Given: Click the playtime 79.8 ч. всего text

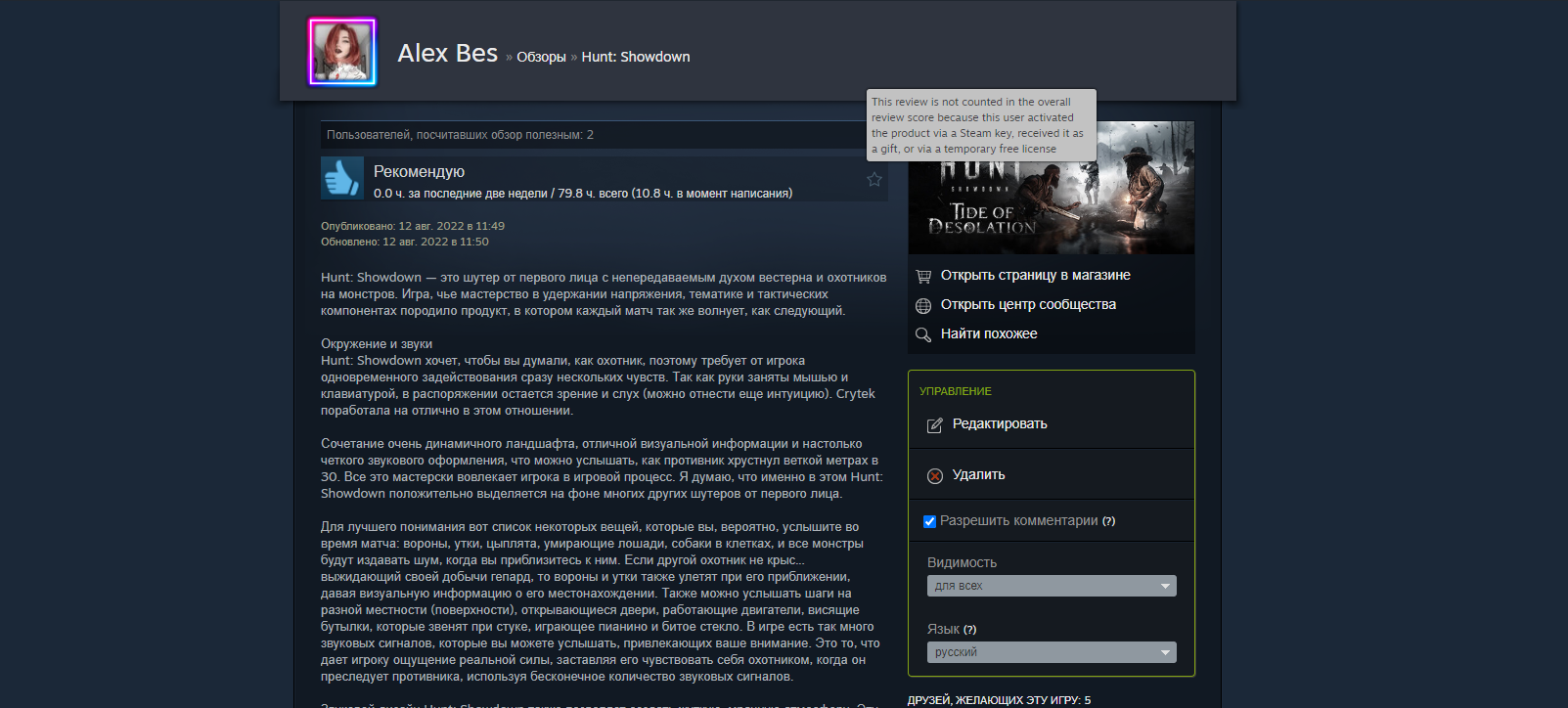Looking at the screenshot, I should click(x=593, y=194).
